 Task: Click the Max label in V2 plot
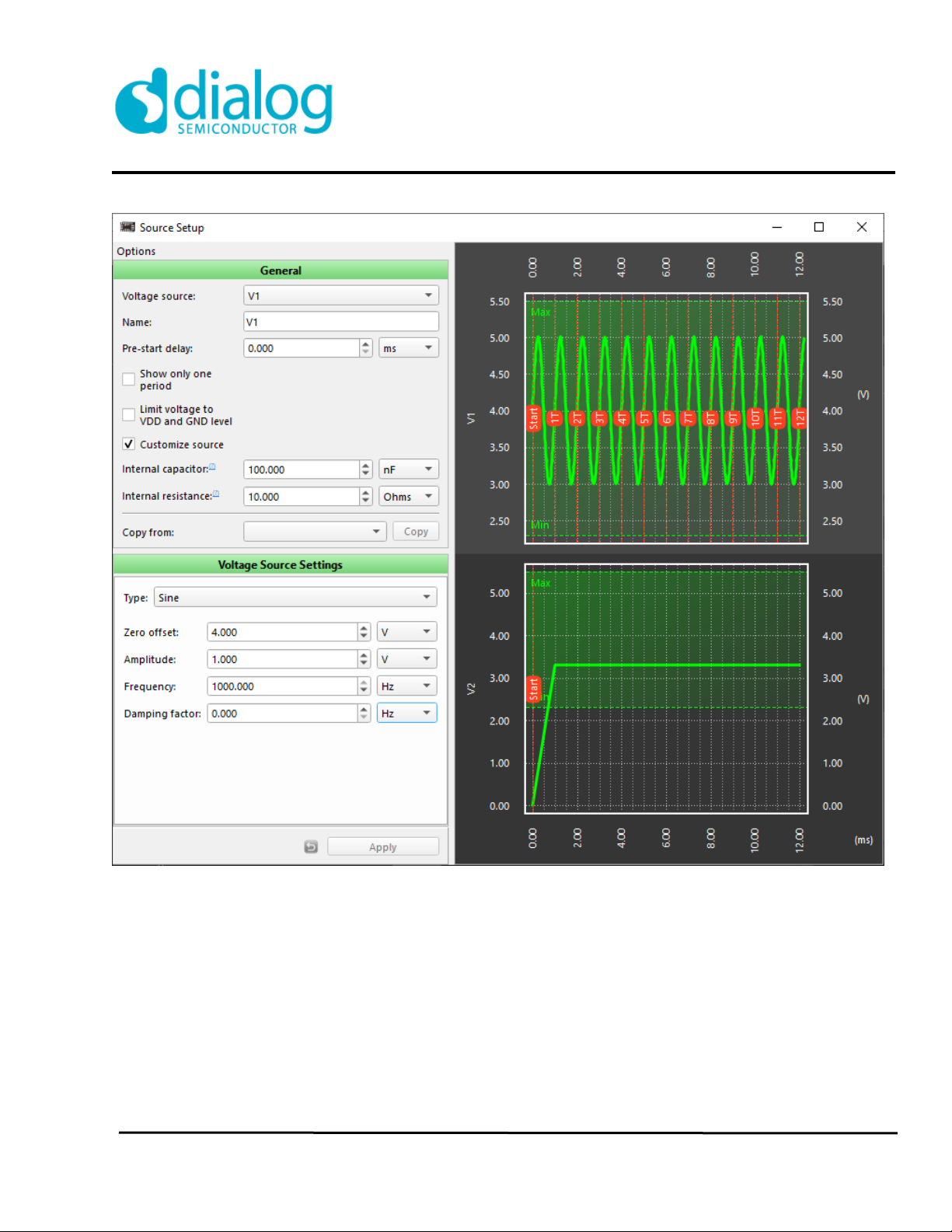541,583
